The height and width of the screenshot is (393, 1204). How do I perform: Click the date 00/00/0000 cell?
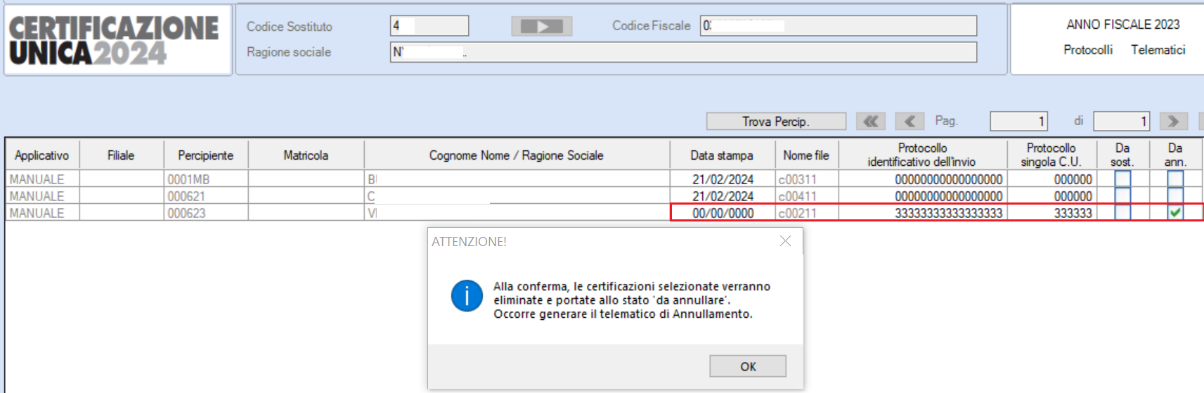point(722,212)
